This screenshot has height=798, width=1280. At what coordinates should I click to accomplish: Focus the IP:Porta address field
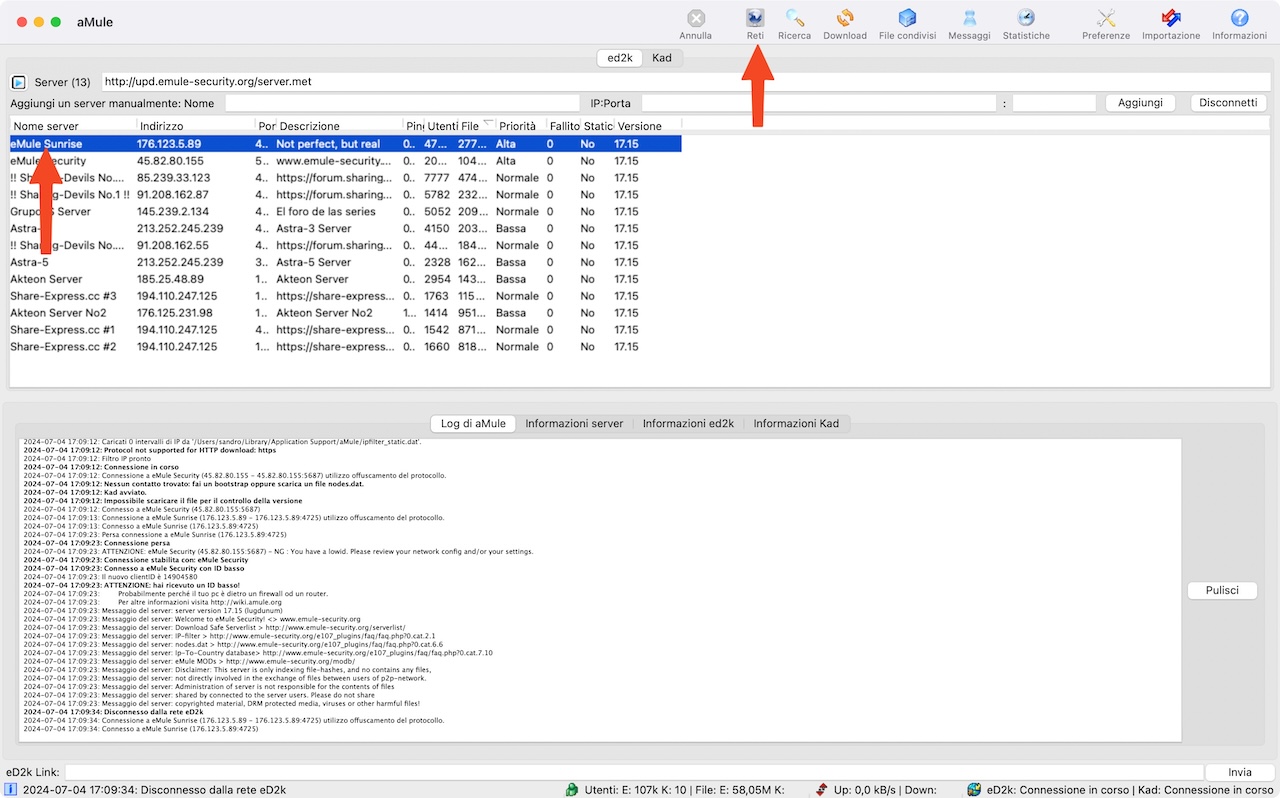coord(820,103)
